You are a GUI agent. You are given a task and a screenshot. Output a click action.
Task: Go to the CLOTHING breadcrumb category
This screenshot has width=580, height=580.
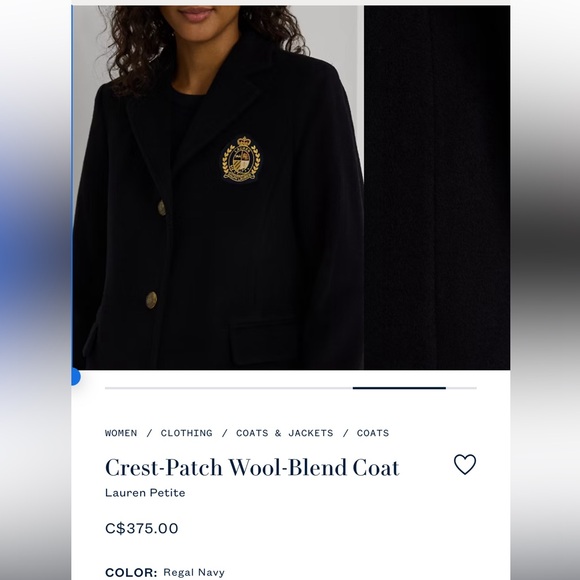pyautogui.click(x=186, y=433)
